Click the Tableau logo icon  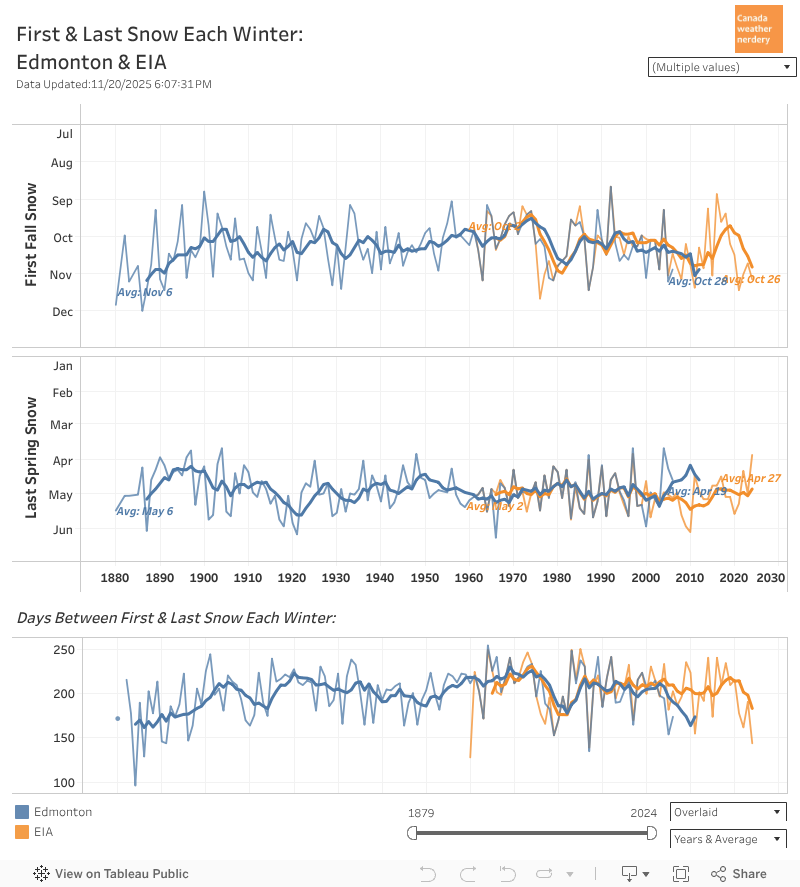point(41,873)
